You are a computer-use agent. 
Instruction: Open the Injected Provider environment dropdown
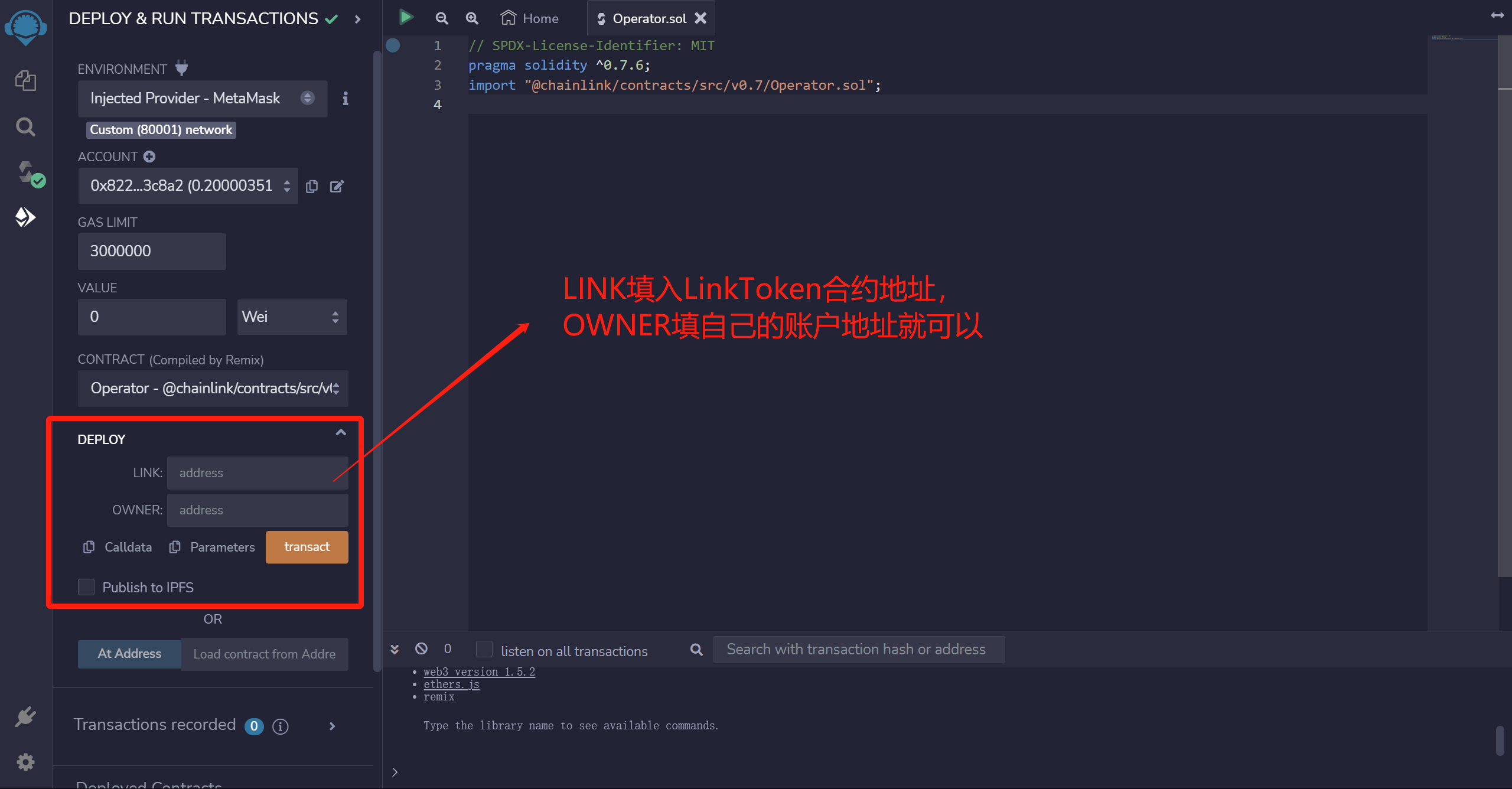(202, 99)
